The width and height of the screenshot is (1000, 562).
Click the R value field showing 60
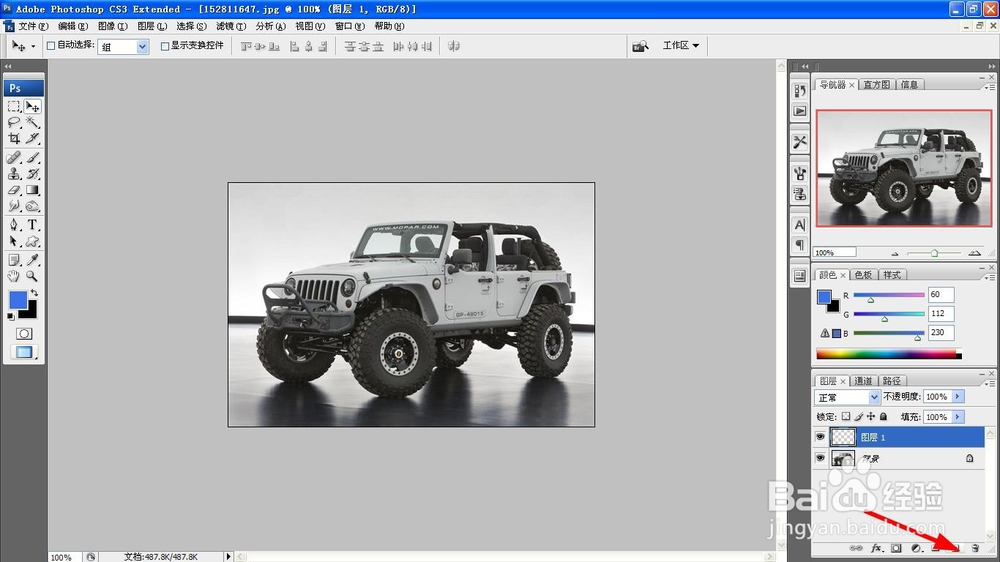(941, 294)
